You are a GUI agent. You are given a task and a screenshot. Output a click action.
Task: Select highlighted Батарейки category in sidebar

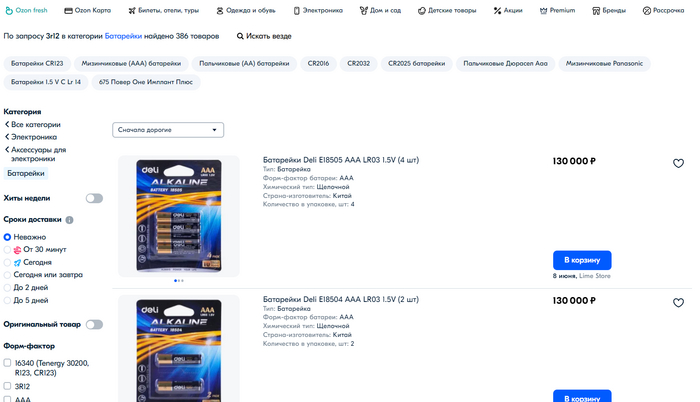coord(26,173)
